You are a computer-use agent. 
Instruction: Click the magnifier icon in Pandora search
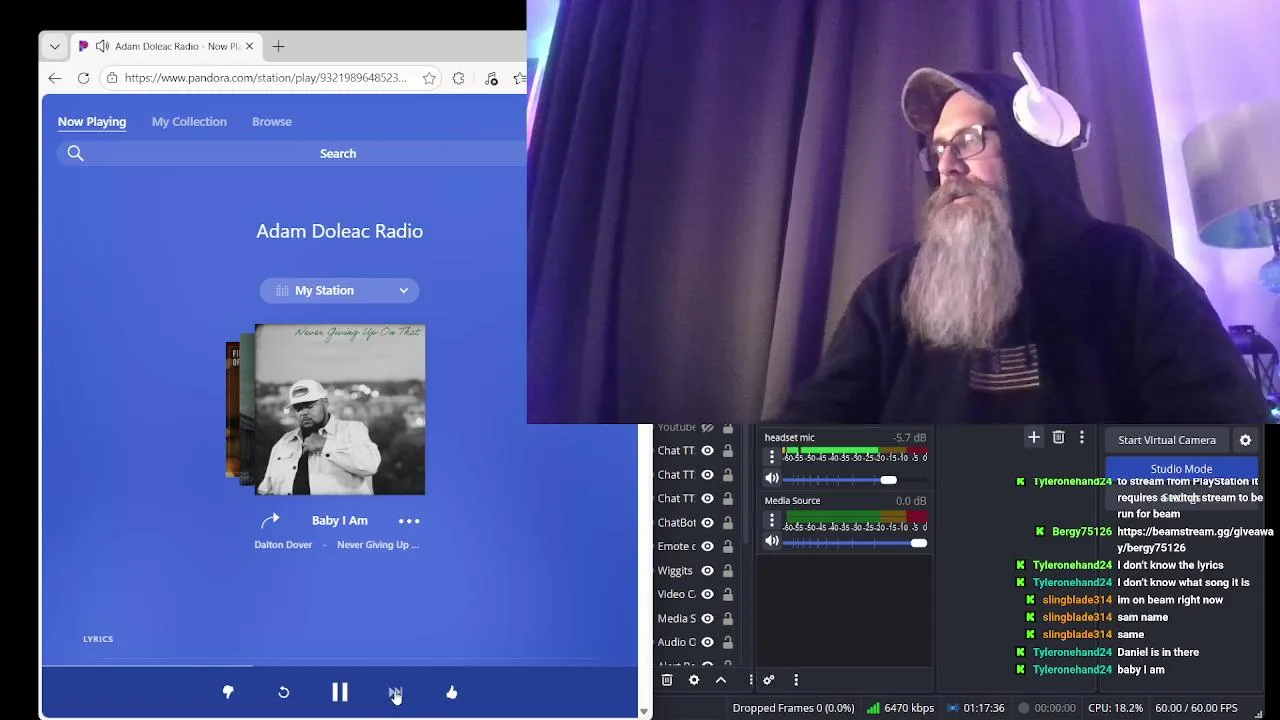[75, 153]
